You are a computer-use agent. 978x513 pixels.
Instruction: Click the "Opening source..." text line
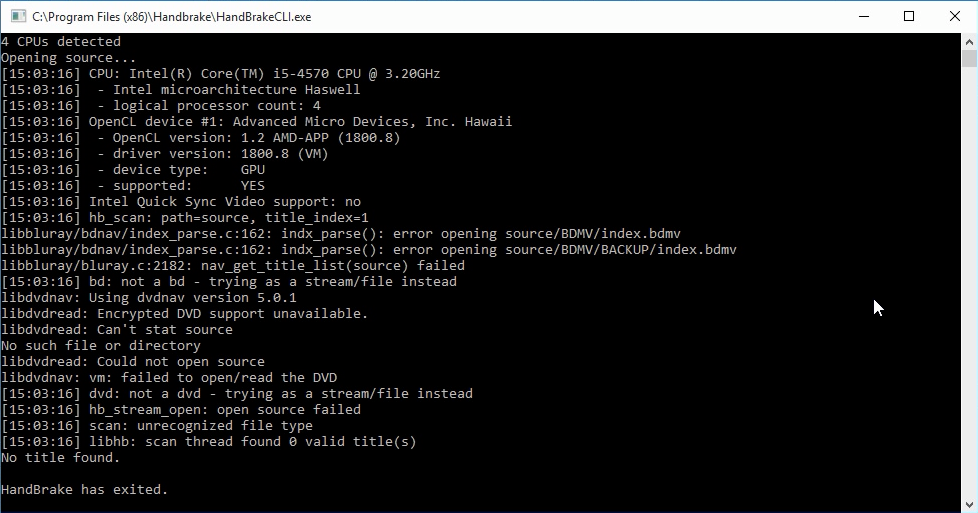pos(69,57)
